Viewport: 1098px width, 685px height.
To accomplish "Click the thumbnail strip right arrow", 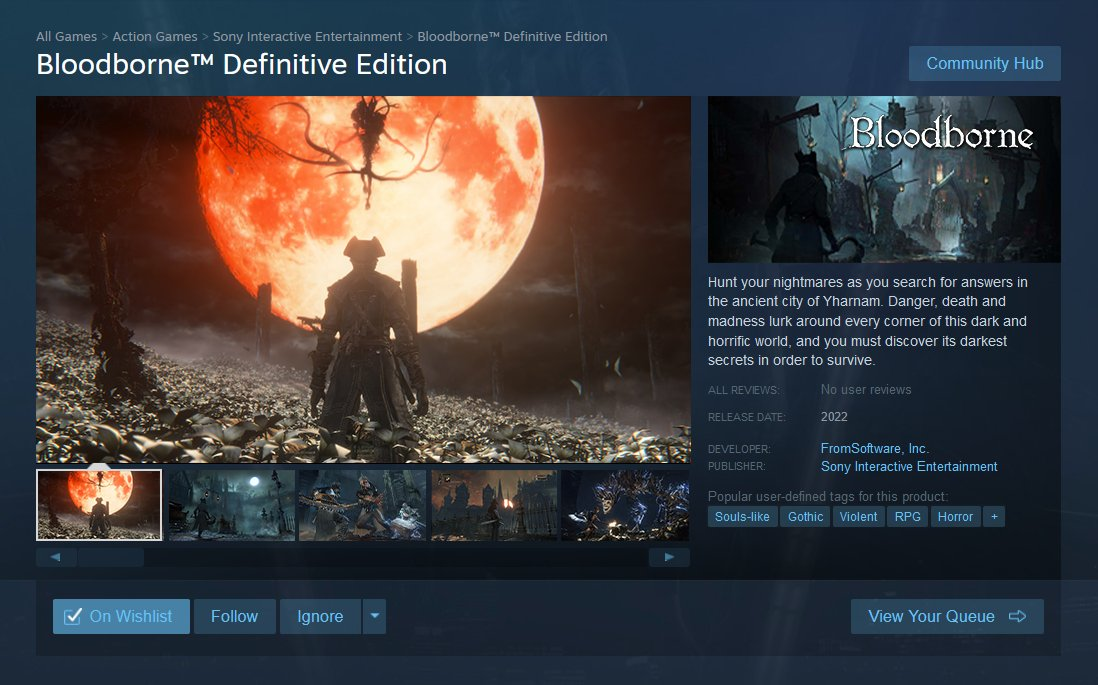I will coord(669,558).
